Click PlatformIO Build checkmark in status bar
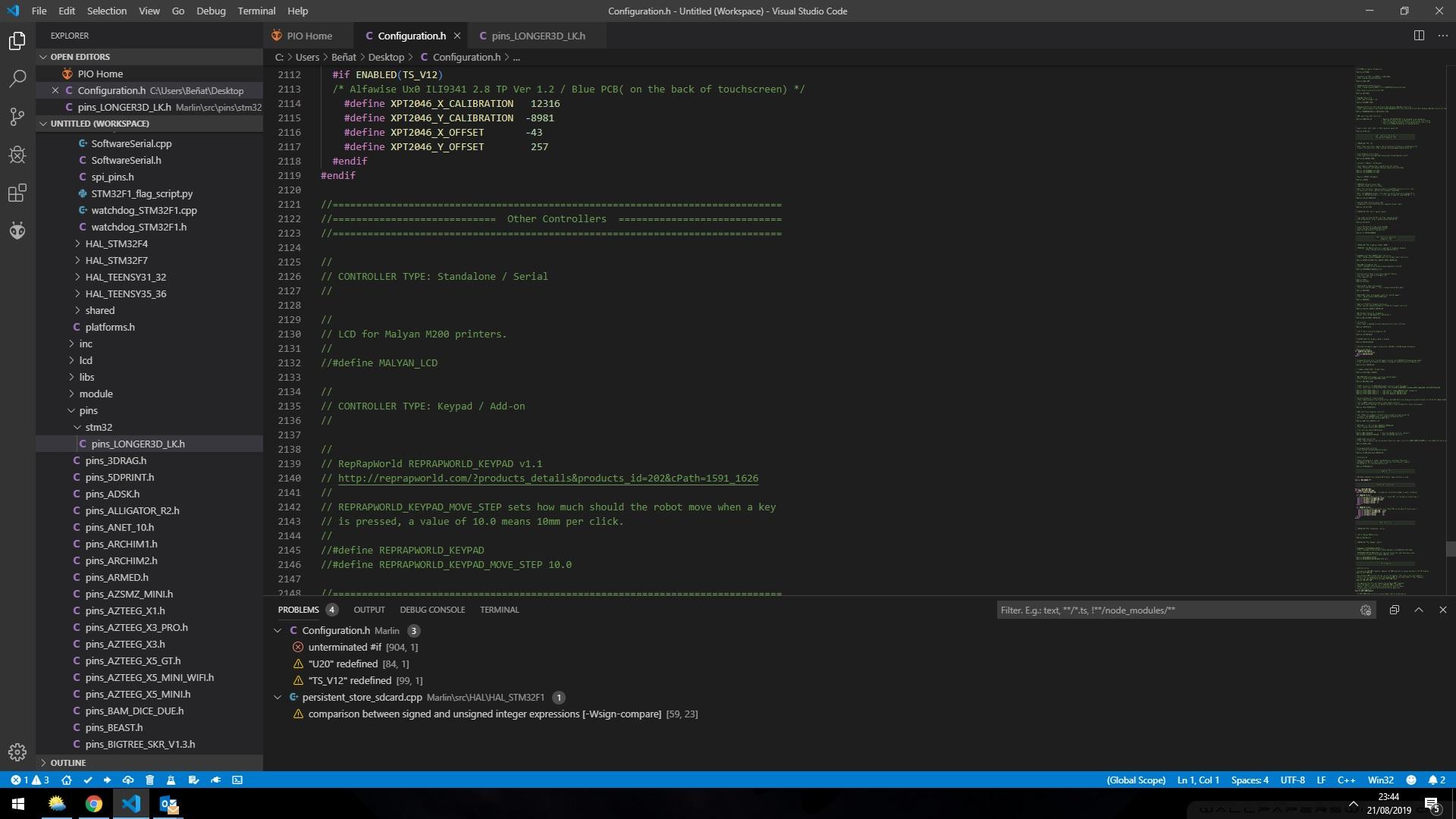 tap(87, 780)
